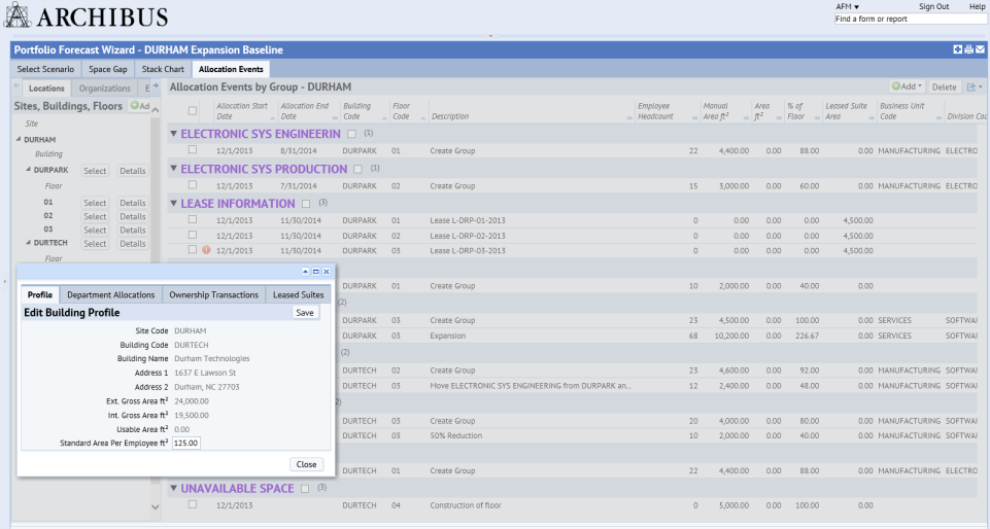Viewport: 990px width, 529px height.
Task: Click the Standard Area Per Employee input field
Action: click(x=186, y=443)
